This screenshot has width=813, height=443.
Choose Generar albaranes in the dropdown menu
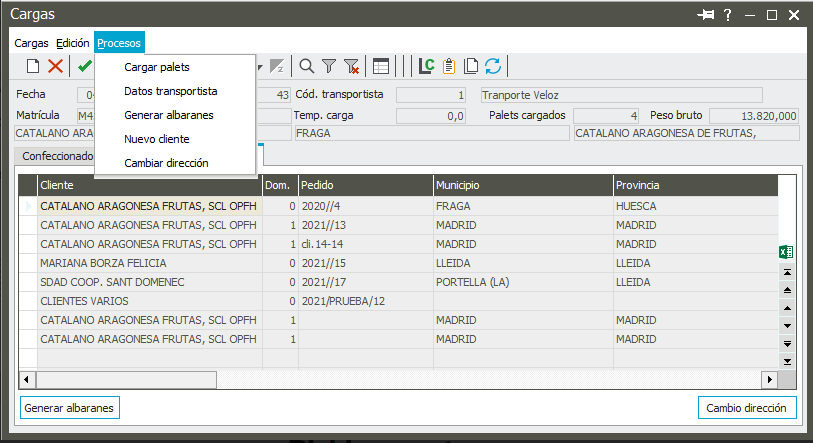[x=168, y=115]
